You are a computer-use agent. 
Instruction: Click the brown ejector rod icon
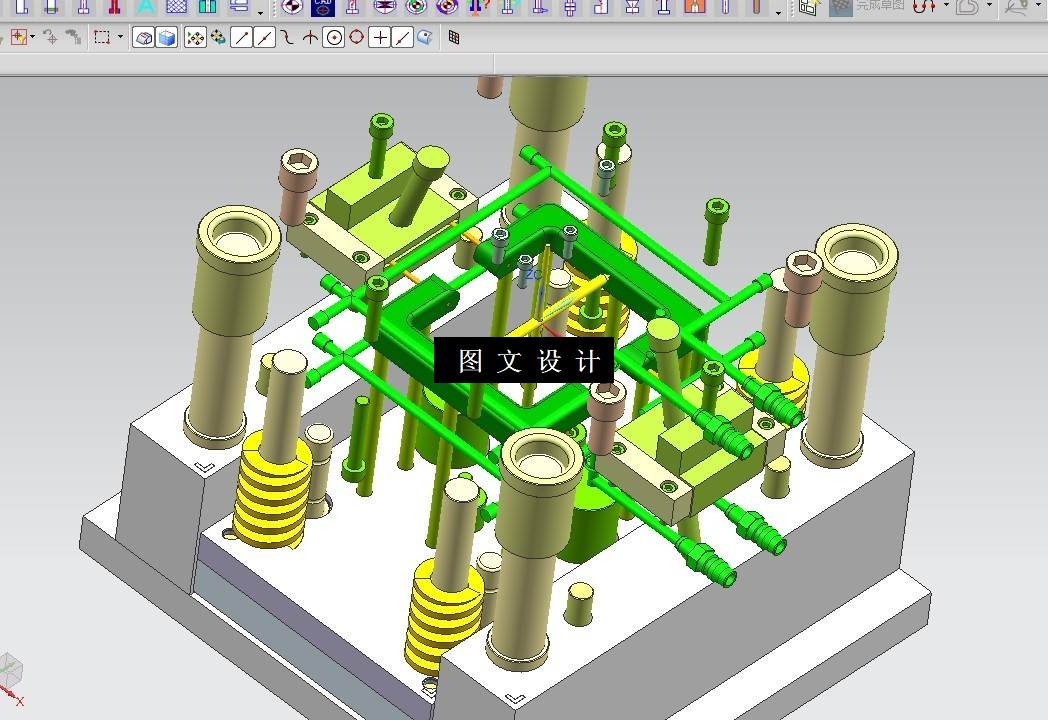[x=756, y=7]
